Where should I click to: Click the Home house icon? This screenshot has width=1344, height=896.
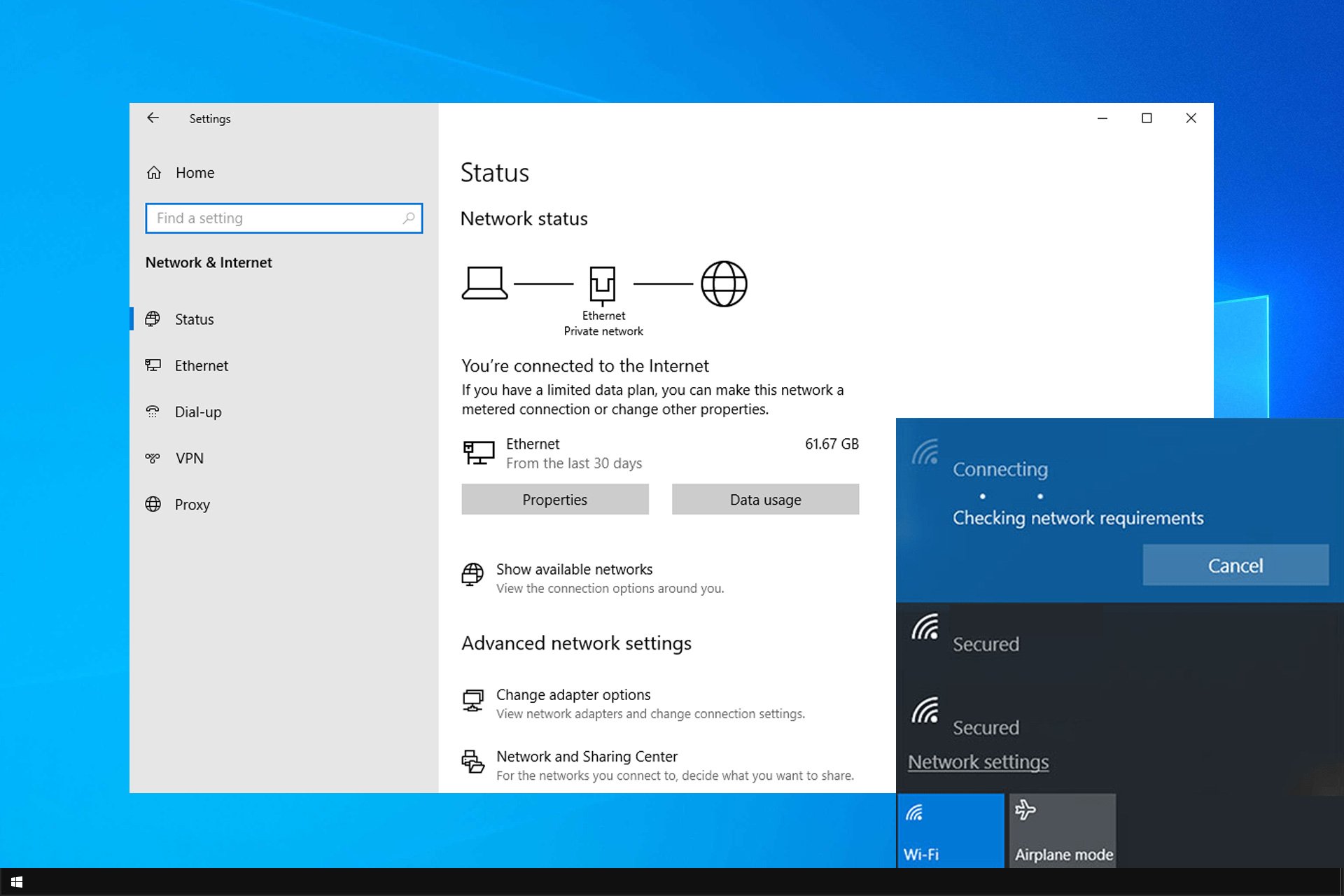click(154, 172)
